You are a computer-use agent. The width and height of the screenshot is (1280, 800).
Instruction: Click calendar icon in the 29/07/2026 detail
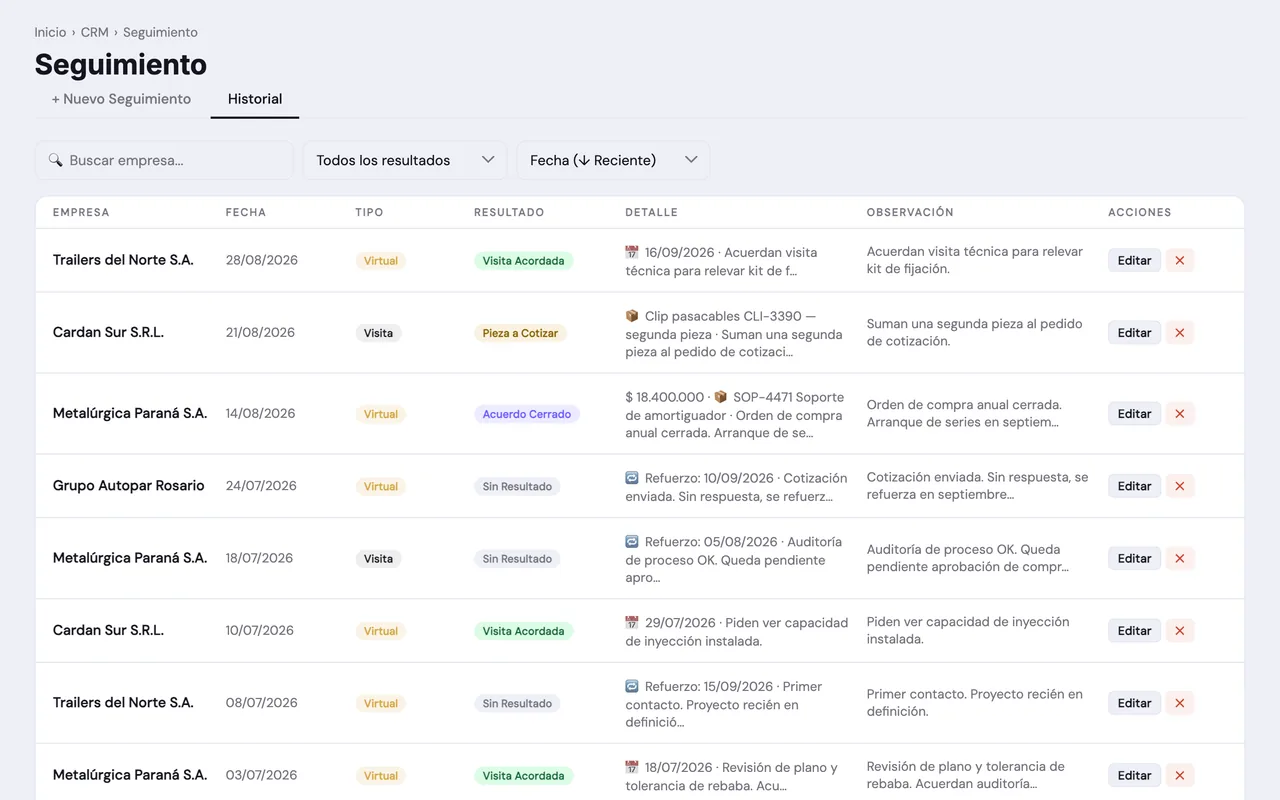coord(632,622)
